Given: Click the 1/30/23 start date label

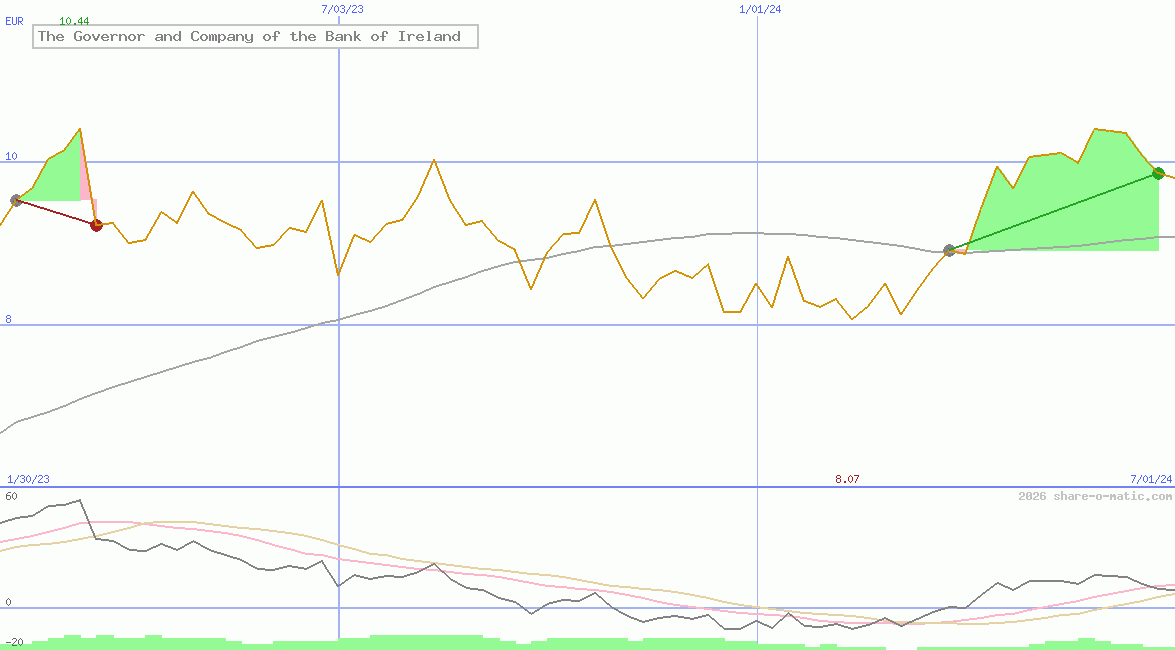Looking at the screenshot, I should pyautogui.click(x=28, y=480).
